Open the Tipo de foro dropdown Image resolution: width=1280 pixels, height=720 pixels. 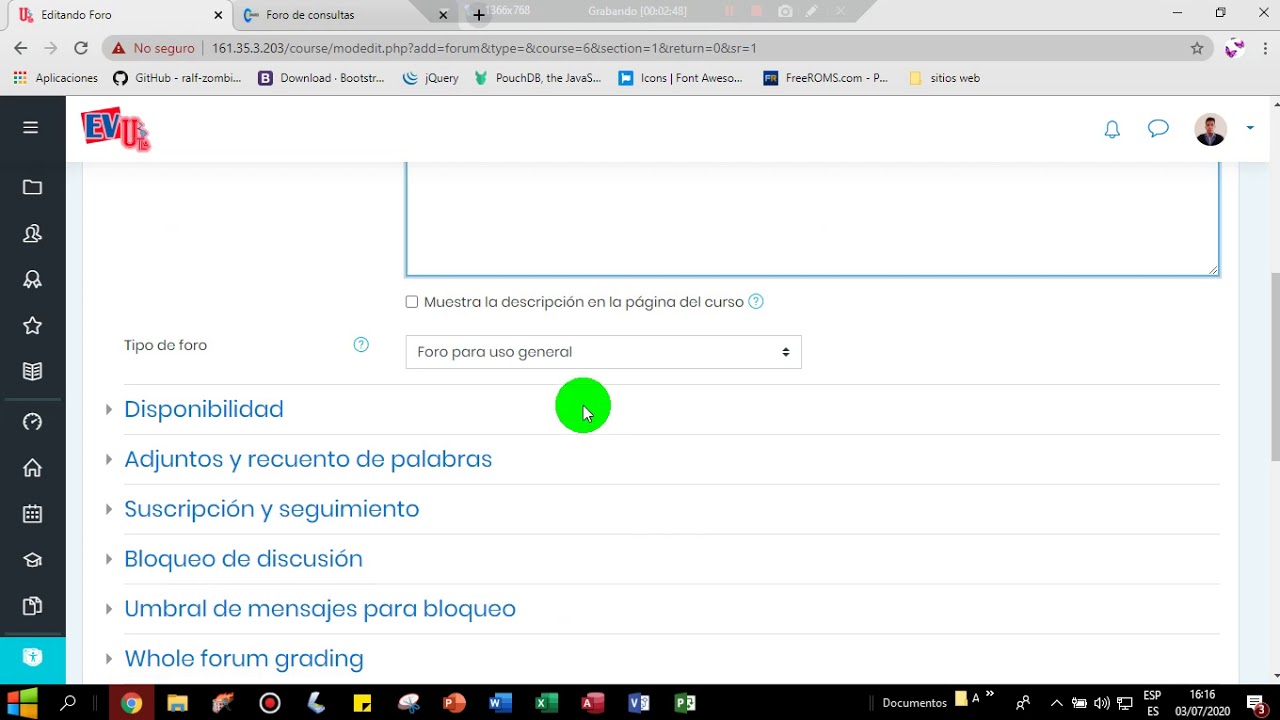[603, 352]
